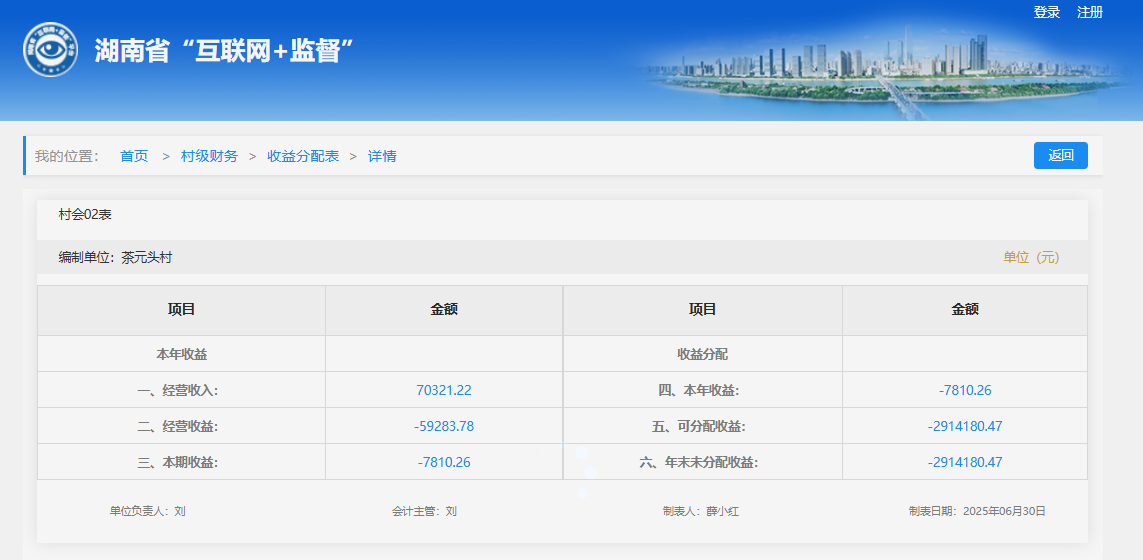This screenshot has width=1143, height=560.
Task: Click the 单位（元） label
Action: (1031, 257)
